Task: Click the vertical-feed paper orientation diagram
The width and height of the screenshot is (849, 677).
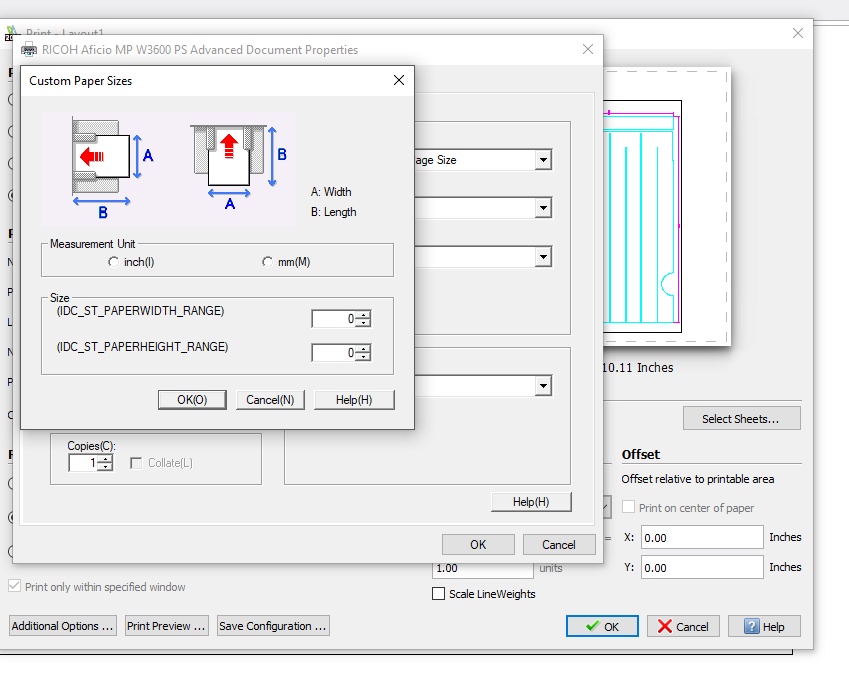Action: click(x=238, y=166)
